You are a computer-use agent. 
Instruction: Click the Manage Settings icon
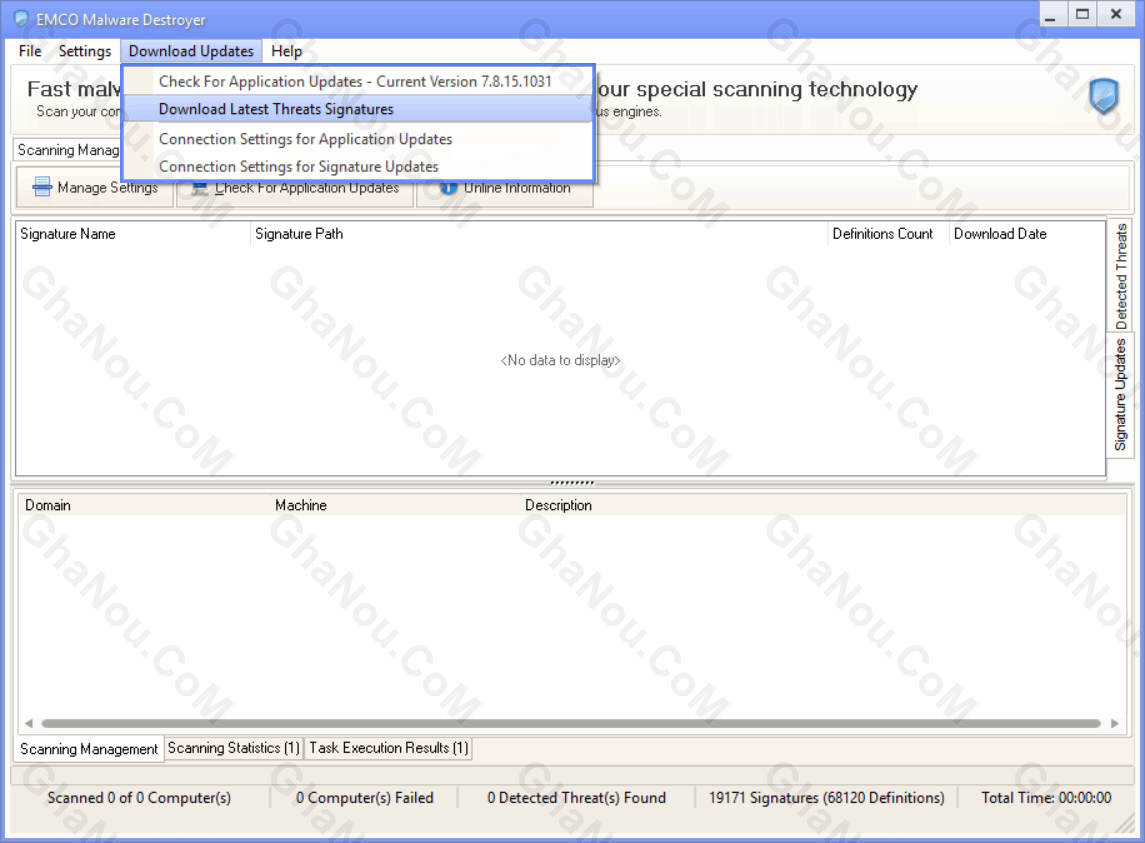pyautogui.click(x=42, y=188)
